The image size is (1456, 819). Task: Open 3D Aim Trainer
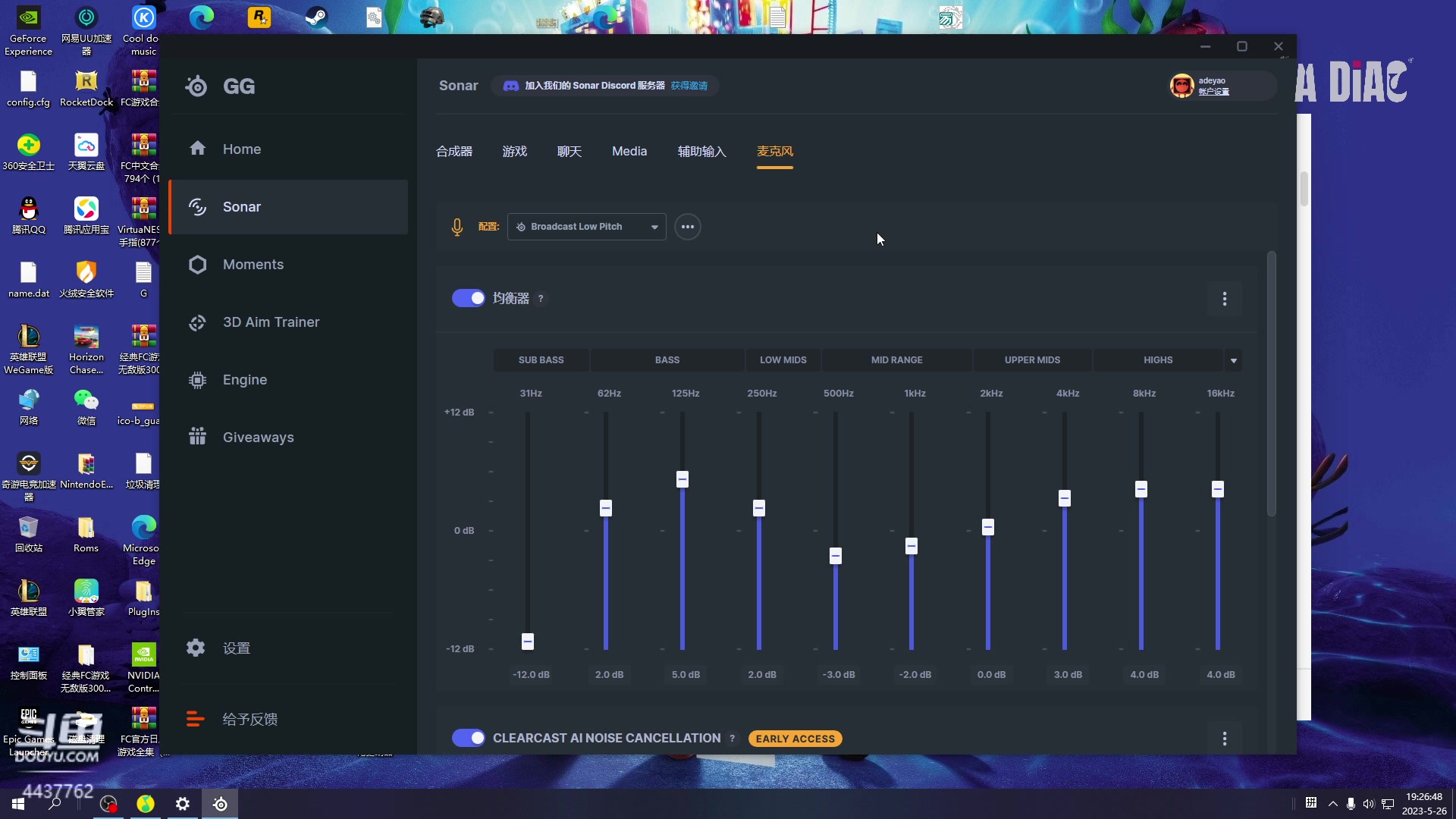pyautogui.click(x=288, y=322)
